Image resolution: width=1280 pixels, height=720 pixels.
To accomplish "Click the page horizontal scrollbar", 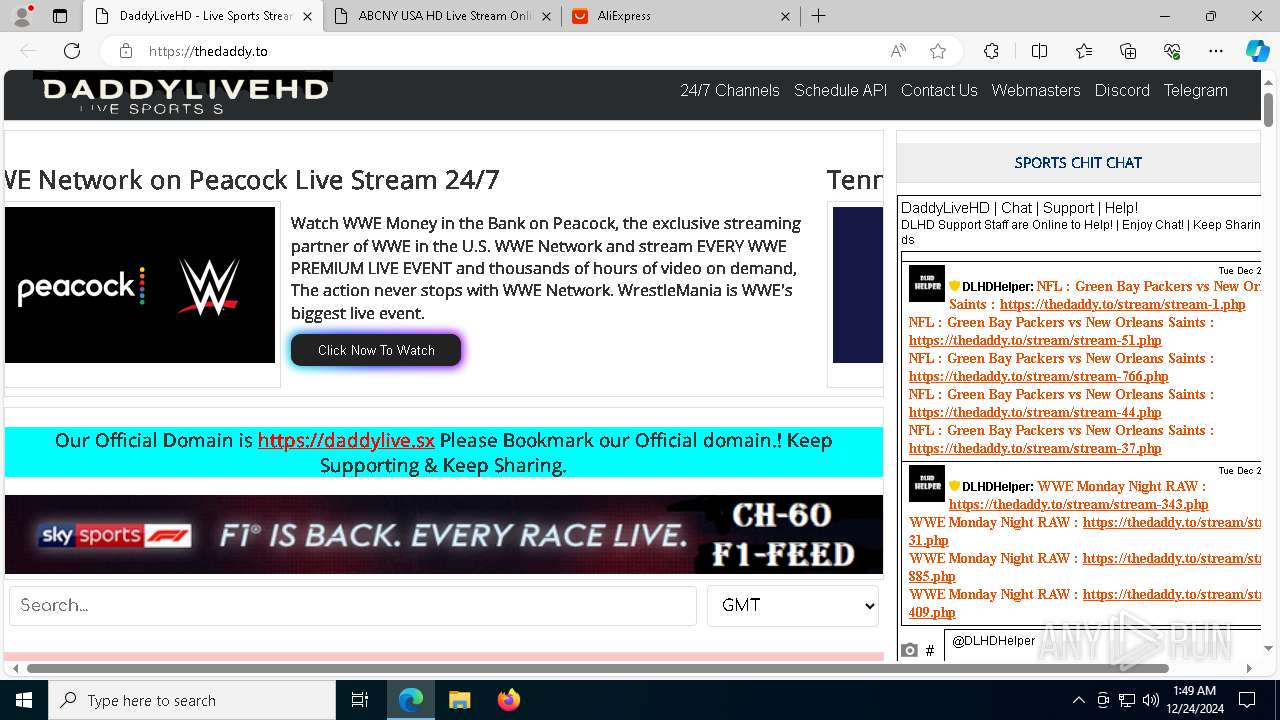I will click(x=598, y=668).
